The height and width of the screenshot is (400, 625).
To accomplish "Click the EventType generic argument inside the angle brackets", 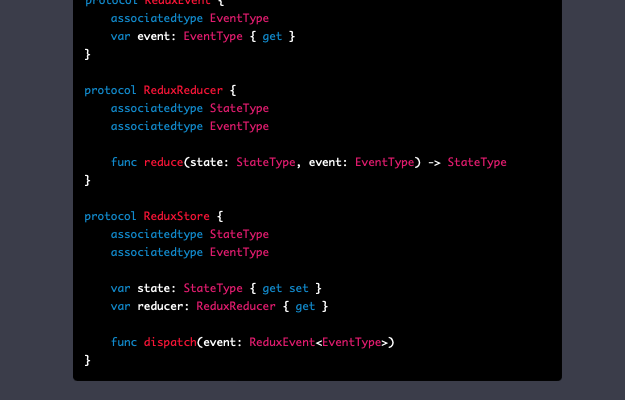I will click(352, 342).
